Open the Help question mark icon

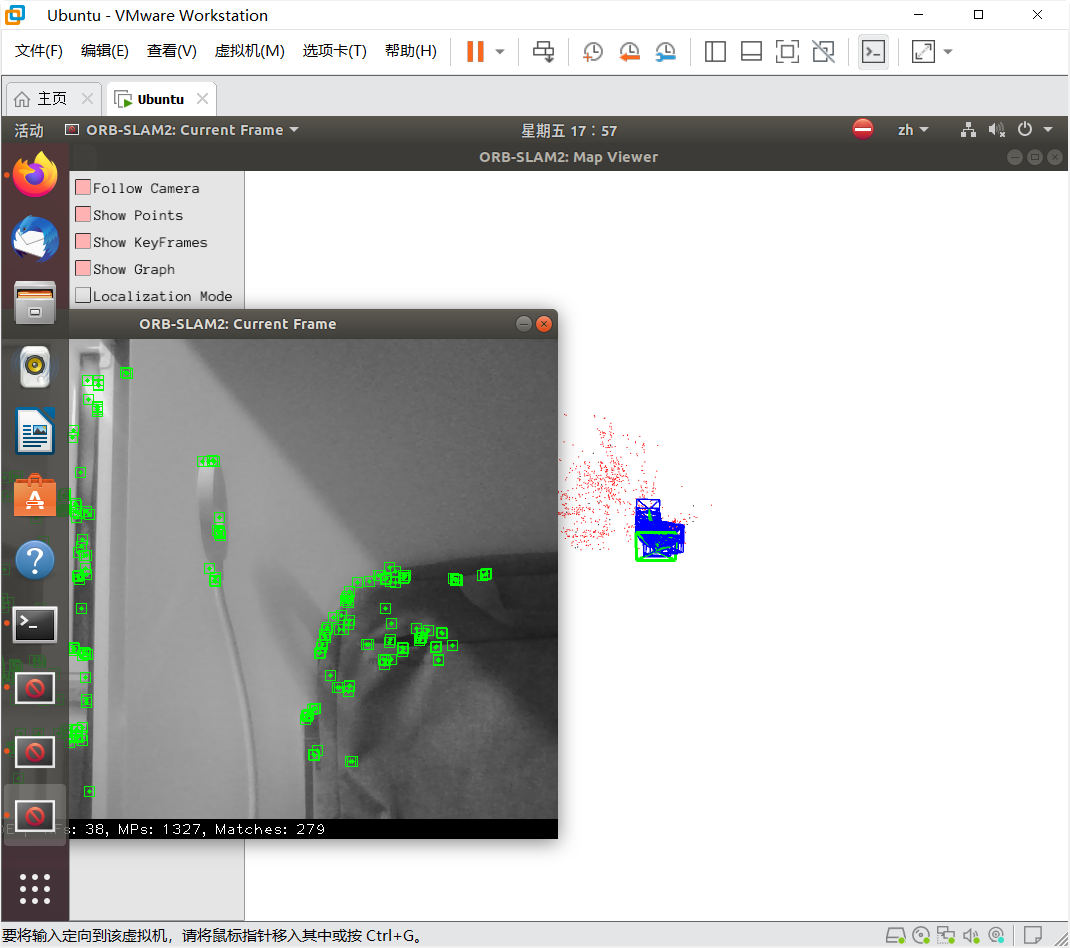(35, 560)
